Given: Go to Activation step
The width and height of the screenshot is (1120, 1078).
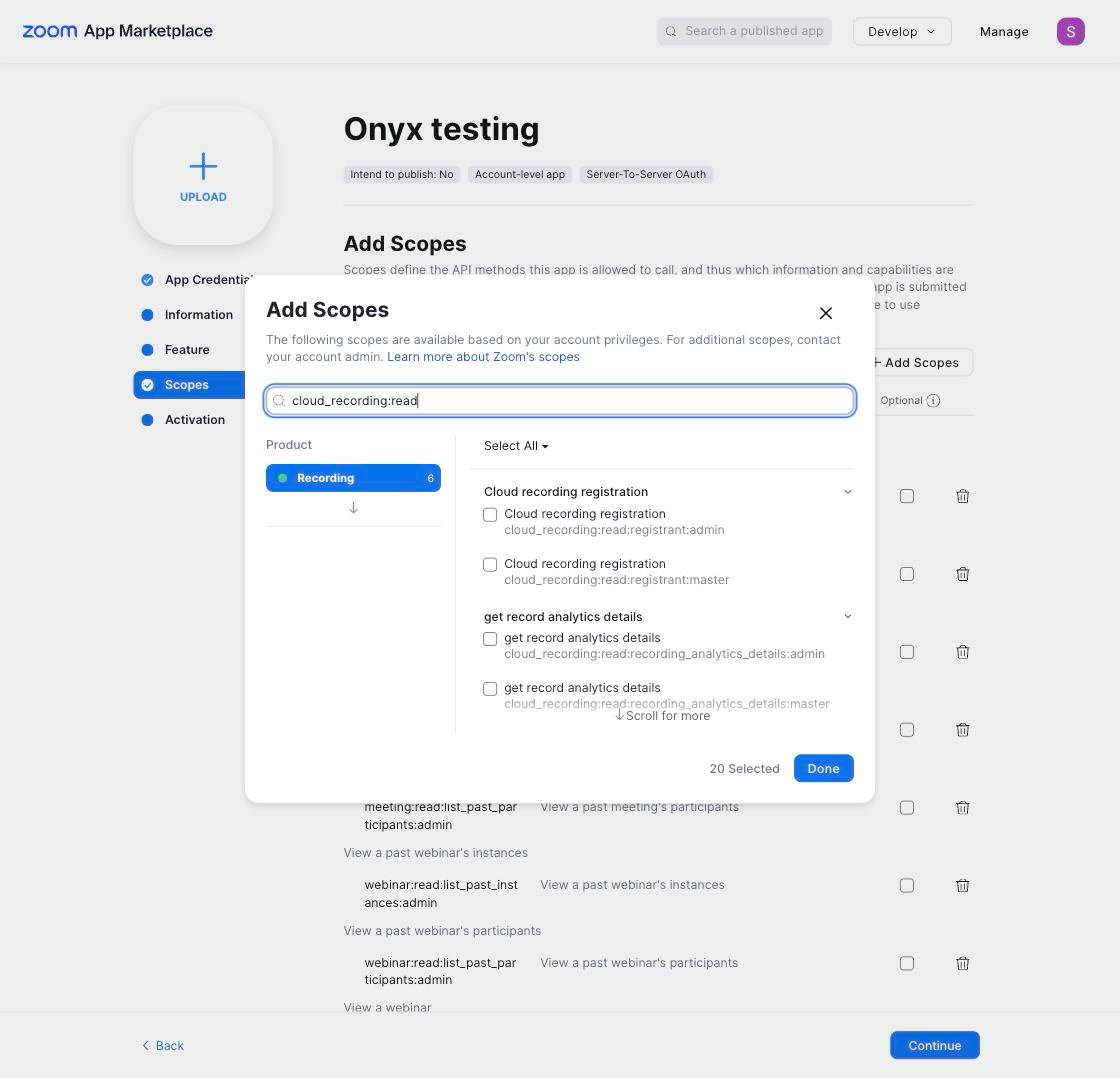Looking at the screenshot, I should click(183, 420).
